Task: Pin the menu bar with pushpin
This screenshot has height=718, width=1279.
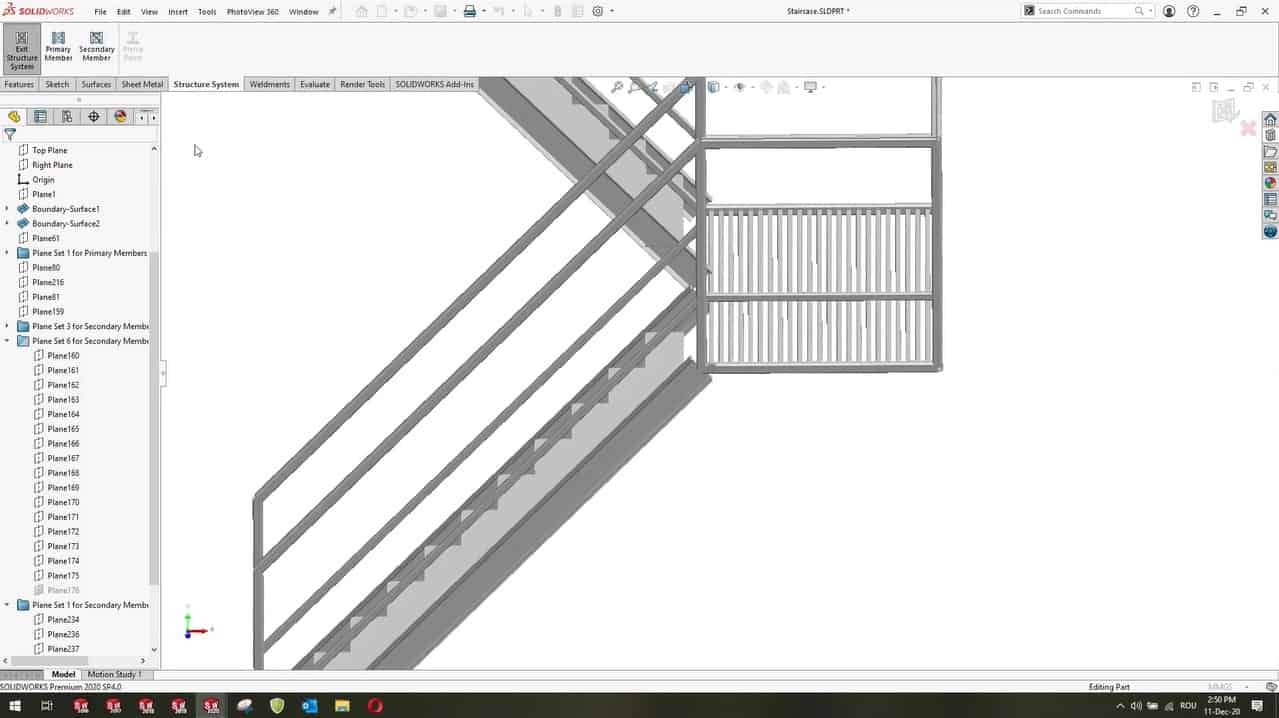Action: [333, 12]
